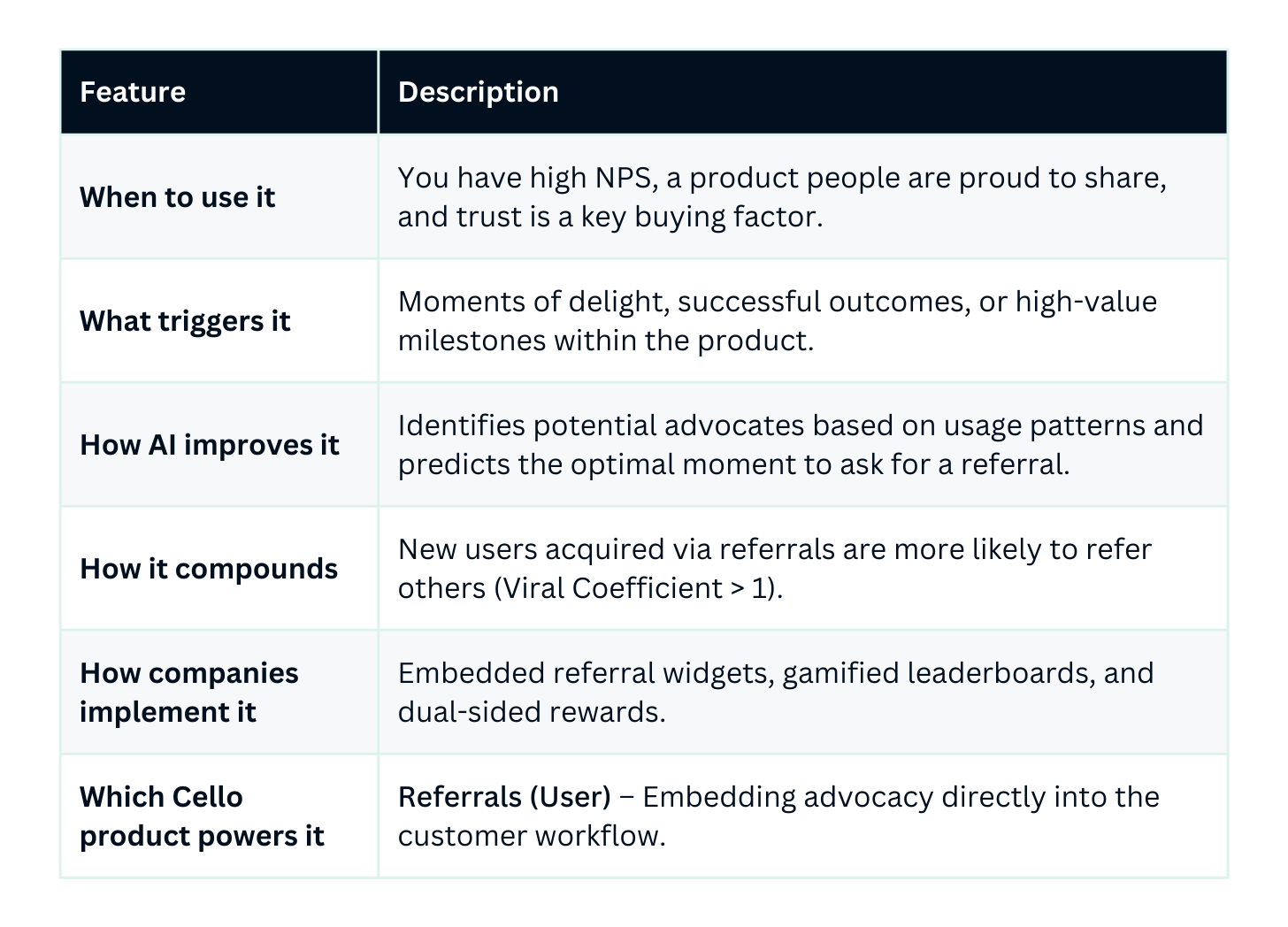
Task: Click "predicts the optimal moment" line
Action: pos(732,464)
